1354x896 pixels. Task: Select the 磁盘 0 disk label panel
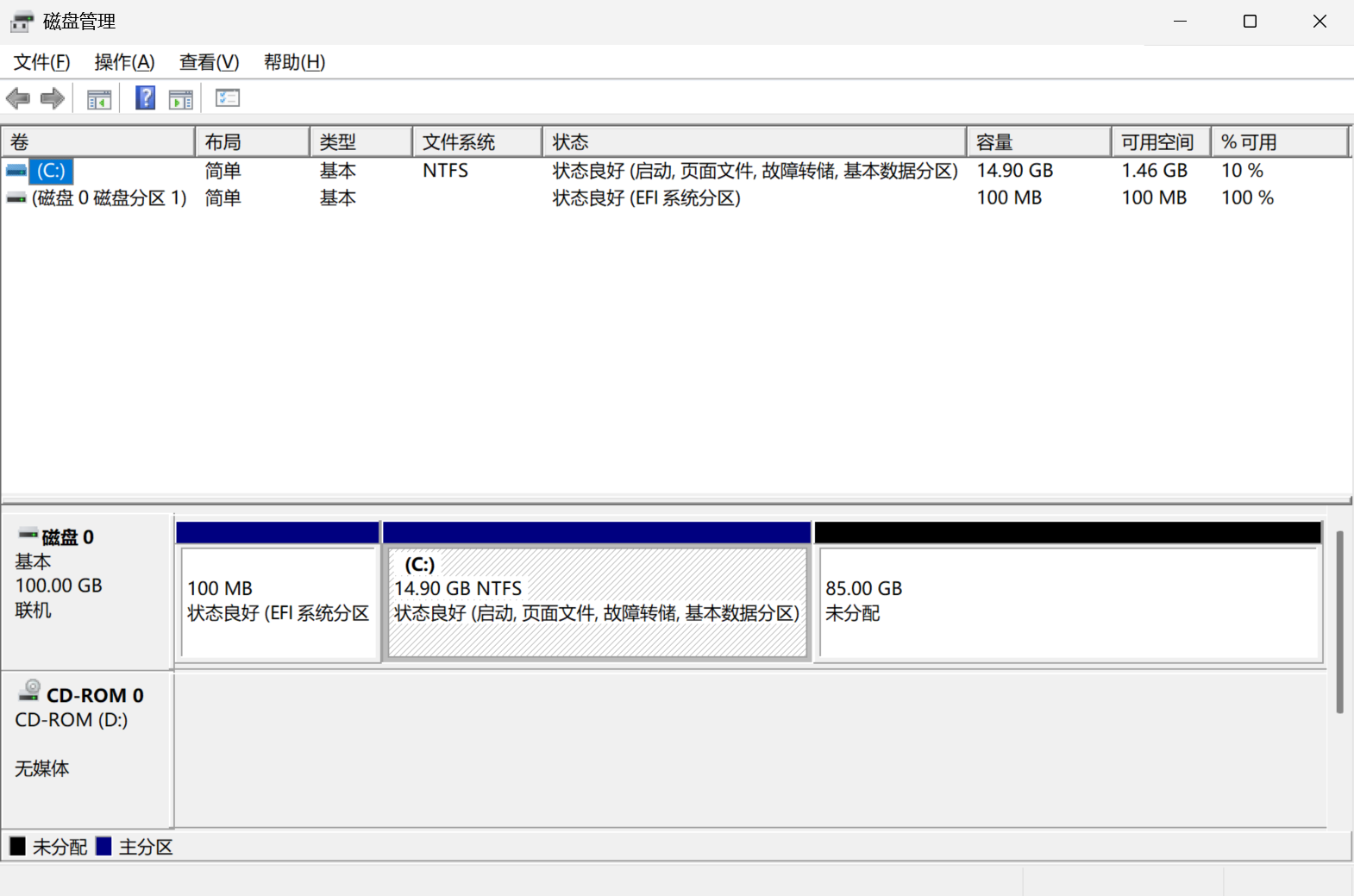pyautogui.click(x=87, y=592)
